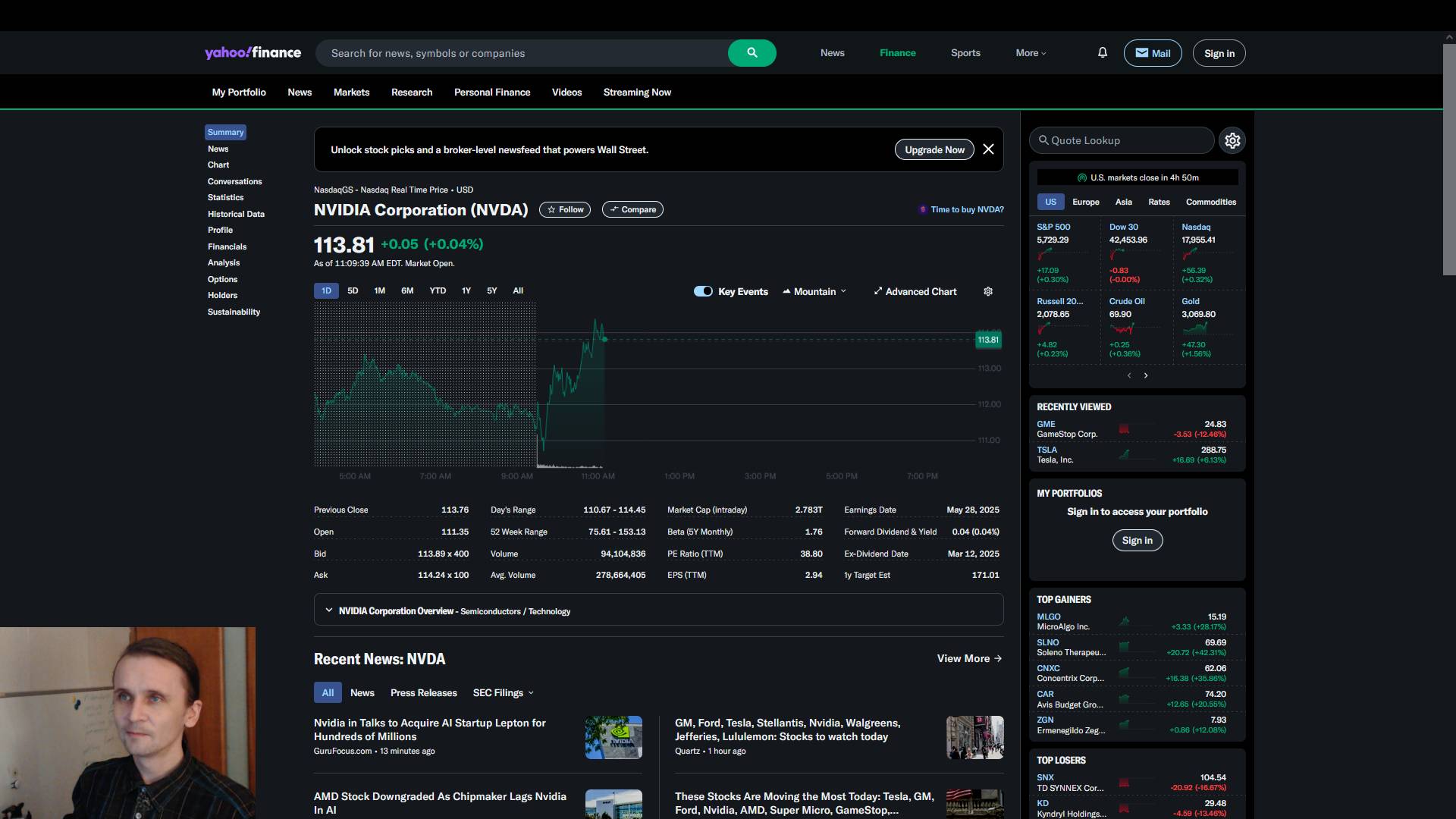Switch to the Europe markets tab
Viewport: 1456px width, 819px height.
tap(1085, 202)
